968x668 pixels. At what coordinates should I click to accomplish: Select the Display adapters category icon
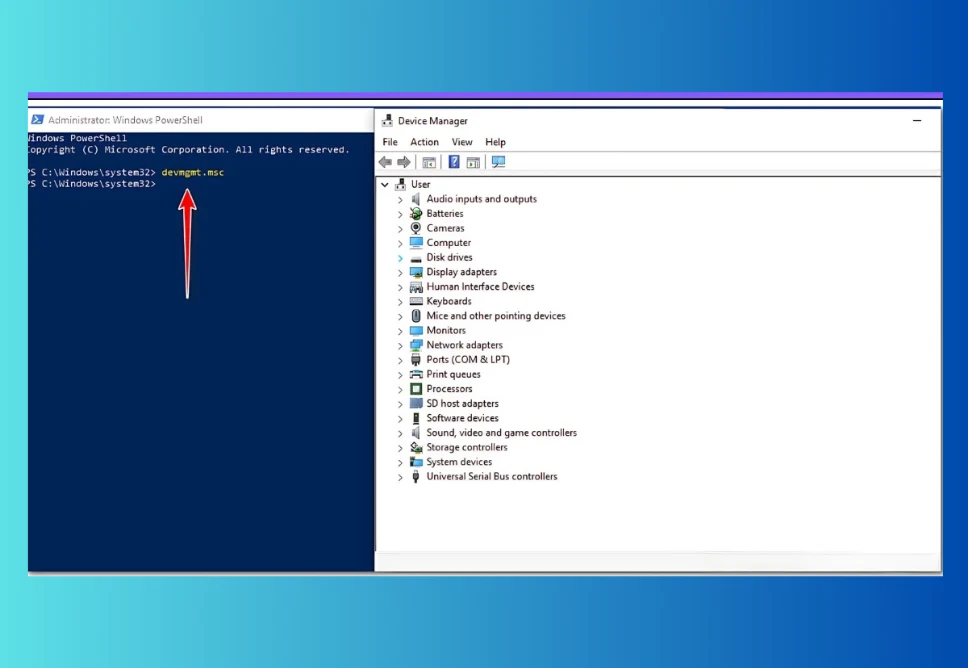[x=416, y=272]
